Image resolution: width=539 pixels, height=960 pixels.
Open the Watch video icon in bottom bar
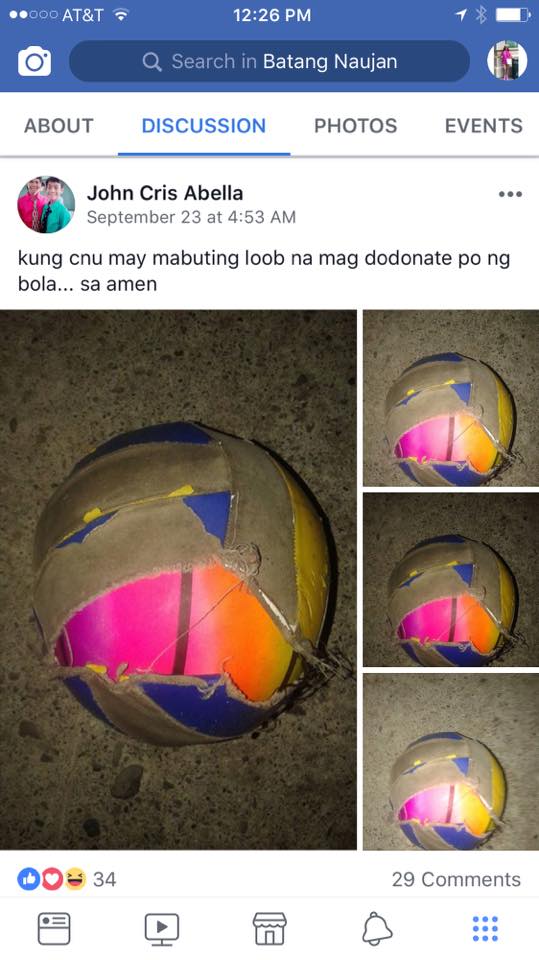(162, 929)
